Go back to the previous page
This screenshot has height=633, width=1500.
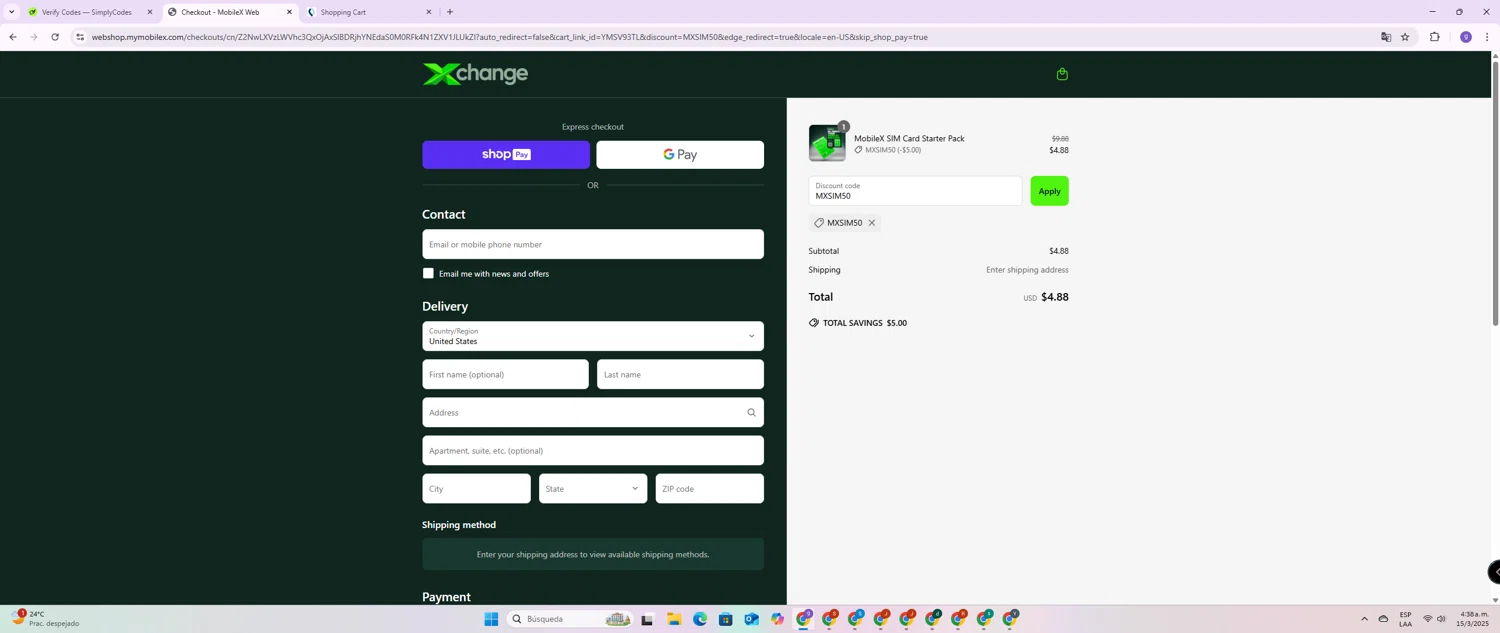tap(12, 37)
